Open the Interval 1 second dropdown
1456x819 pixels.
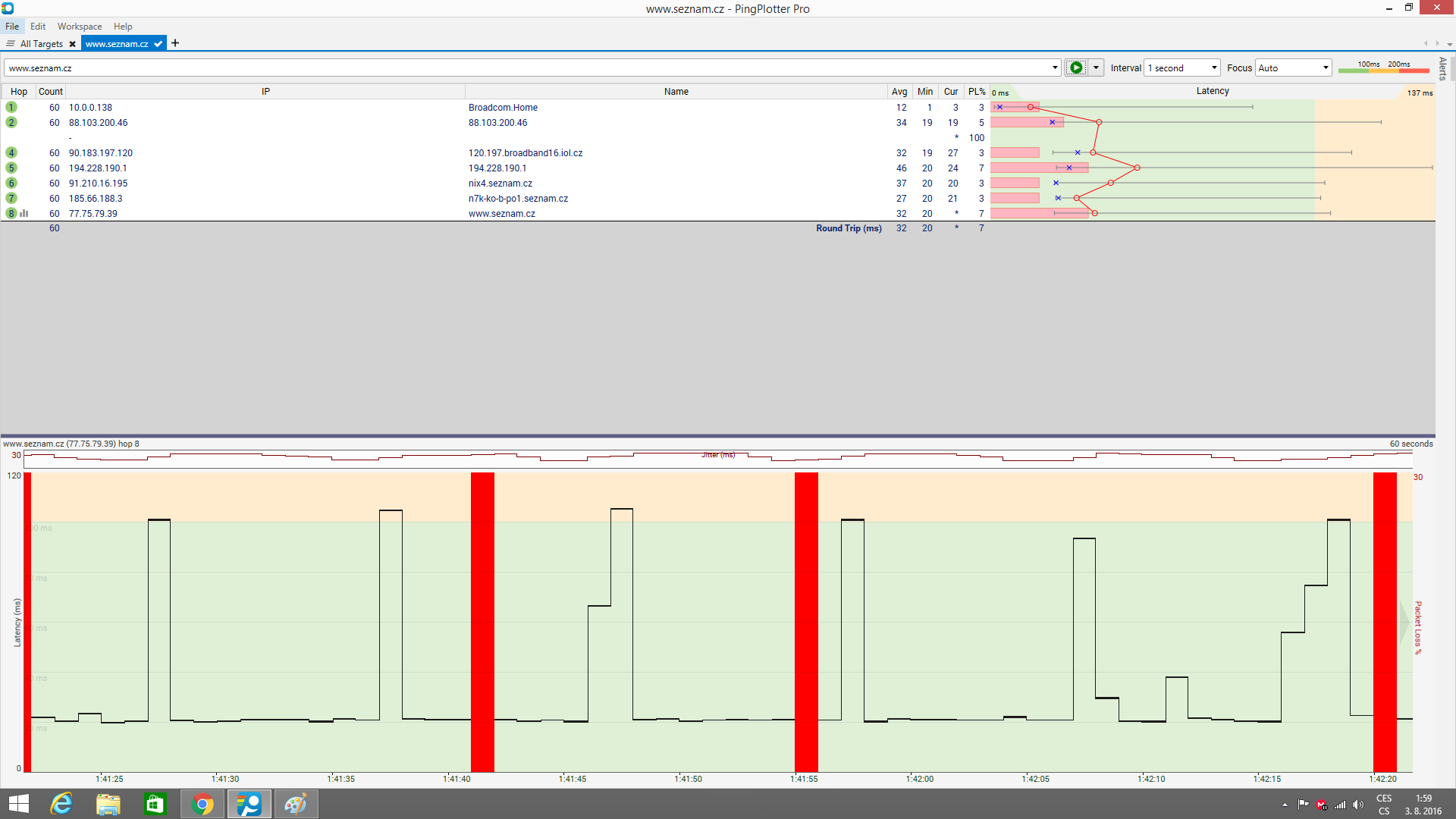[1181, 67]
